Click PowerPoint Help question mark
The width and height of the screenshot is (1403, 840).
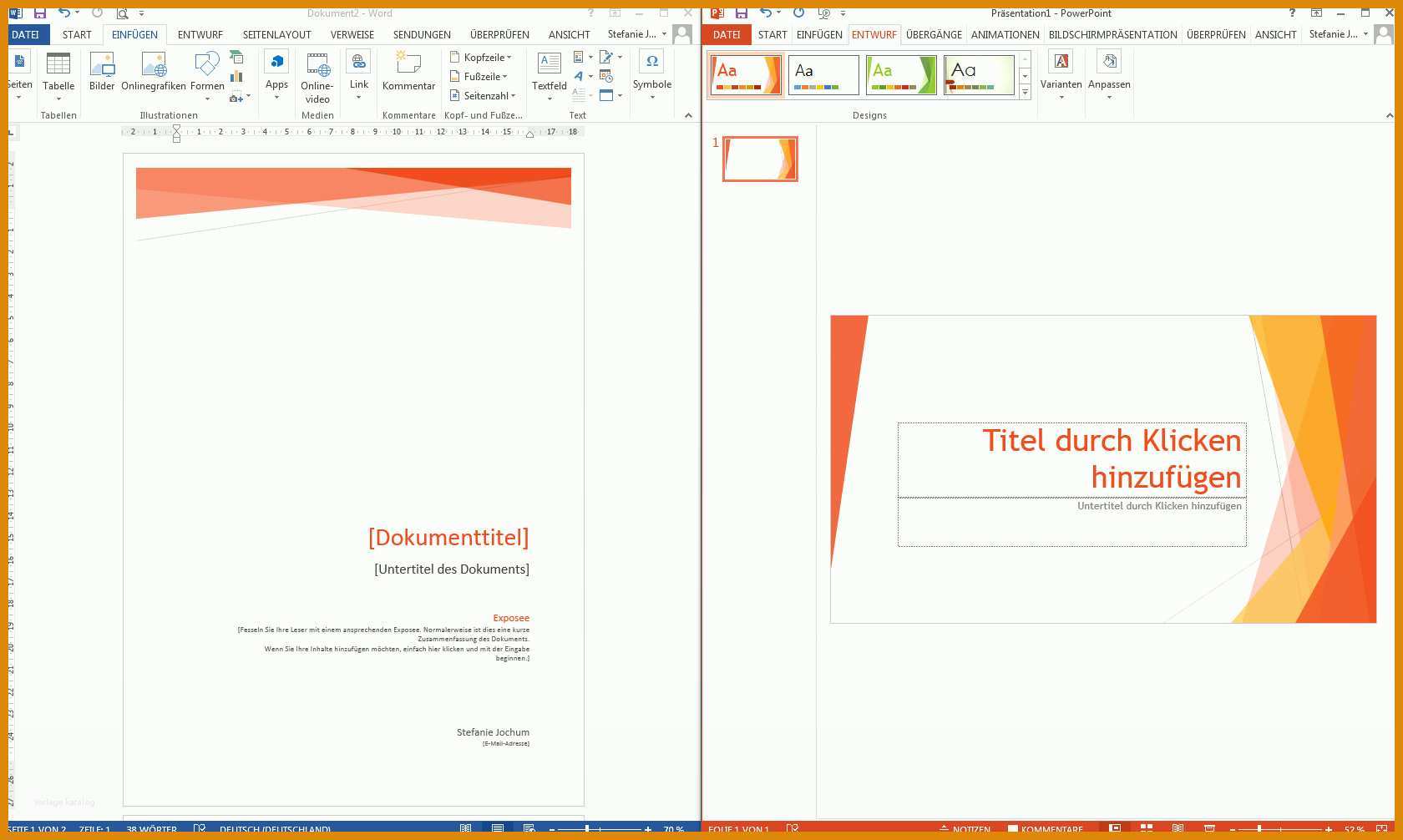click(x=1292, y=13)
